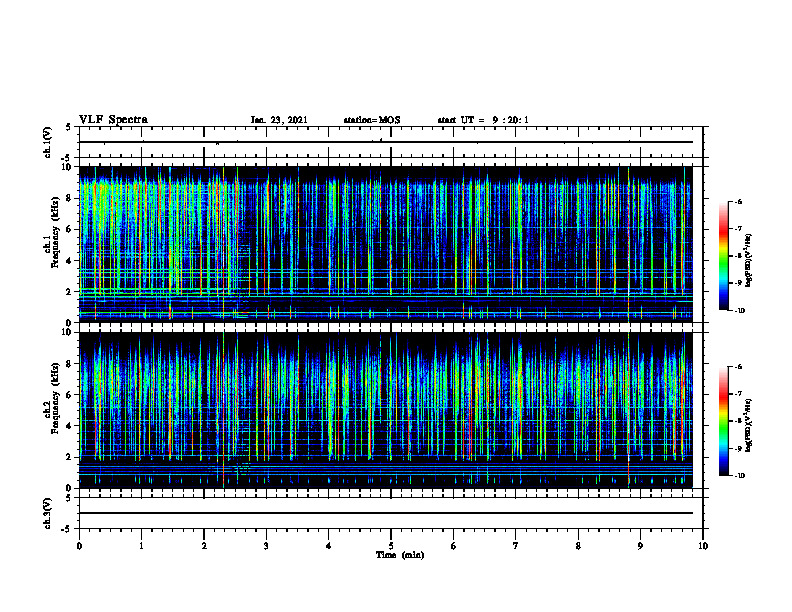Click time-axis tick label "1"
792x612 pixels.
(141, 546)
